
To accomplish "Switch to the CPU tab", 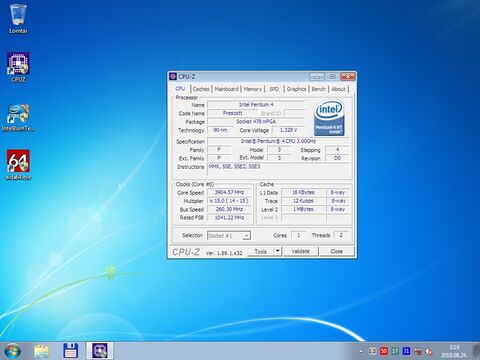I will (x=180, y=89).
